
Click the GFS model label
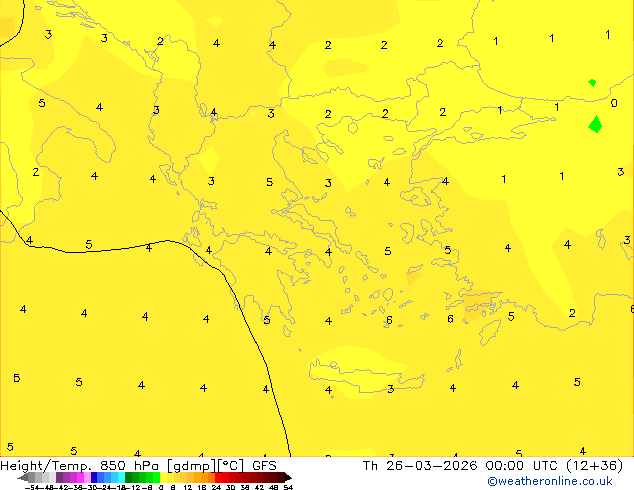[x=264, y=466]
